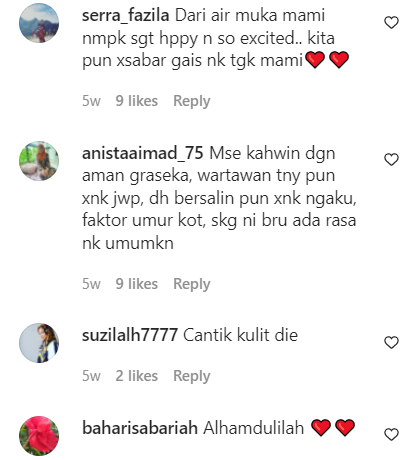Click the 5w timestamp on serra_fazila's comment
This screenshot has height=460, width=417.
click(x=91, y=101)
